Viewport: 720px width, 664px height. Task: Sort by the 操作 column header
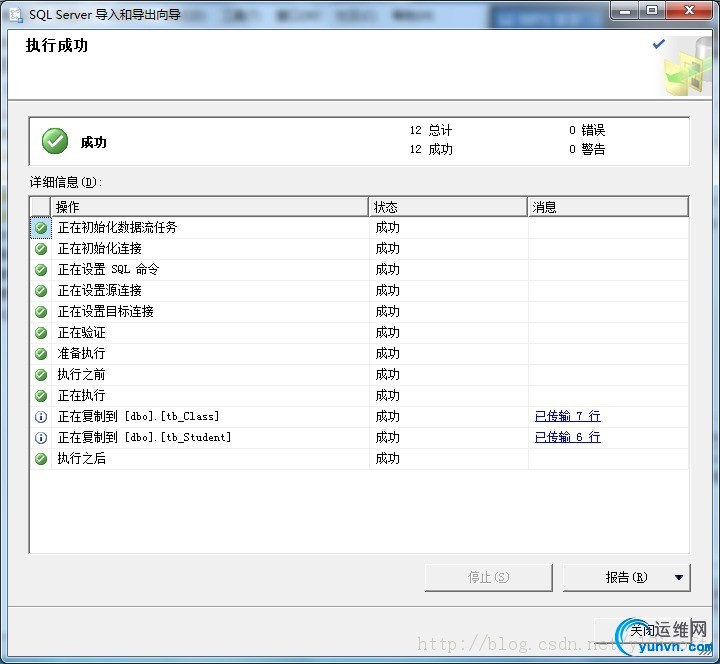click(209, 207)
